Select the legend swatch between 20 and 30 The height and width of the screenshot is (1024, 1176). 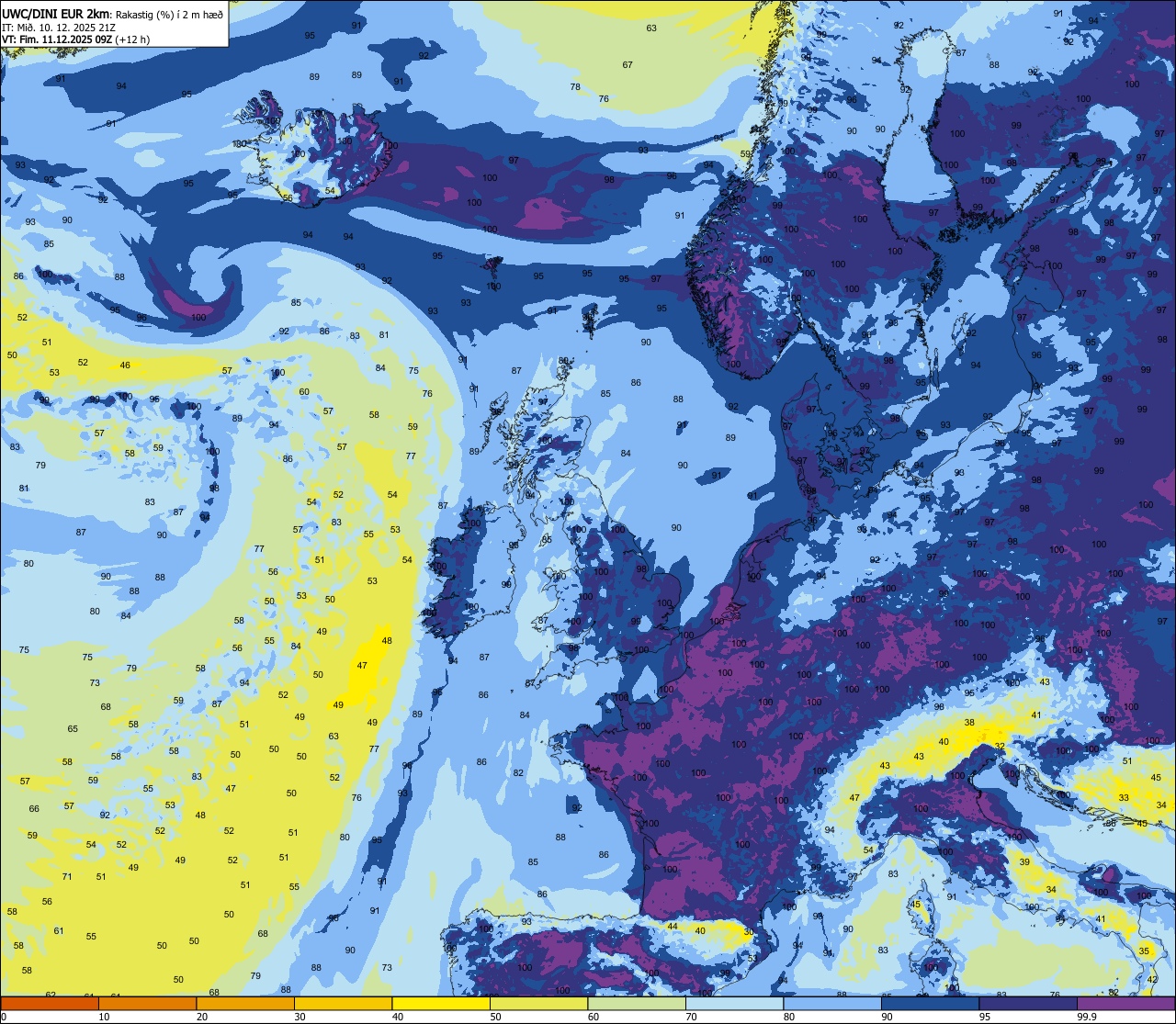pyautogui.click(x=245, y=1003)
